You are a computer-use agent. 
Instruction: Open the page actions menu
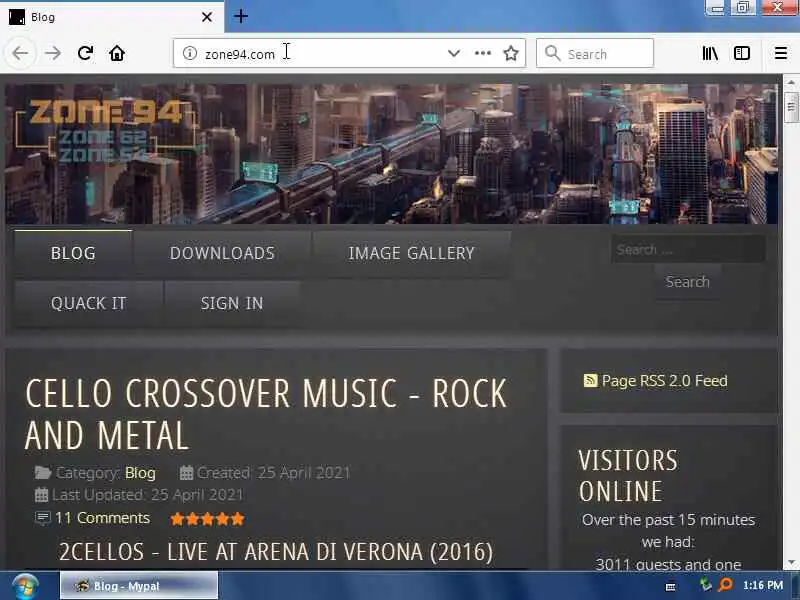tap(483, 53)
